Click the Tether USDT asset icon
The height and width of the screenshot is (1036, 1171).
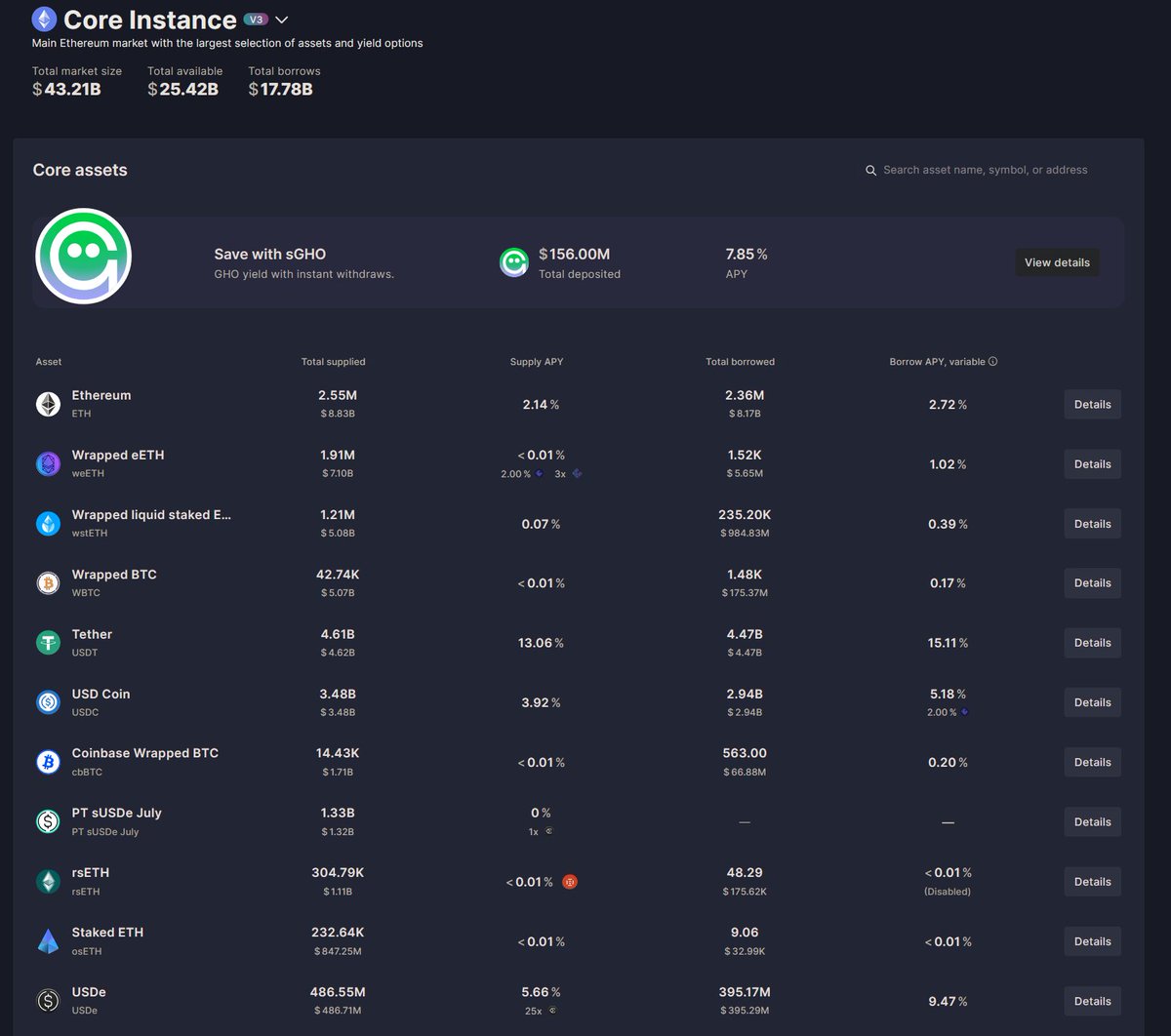(48, 643)
